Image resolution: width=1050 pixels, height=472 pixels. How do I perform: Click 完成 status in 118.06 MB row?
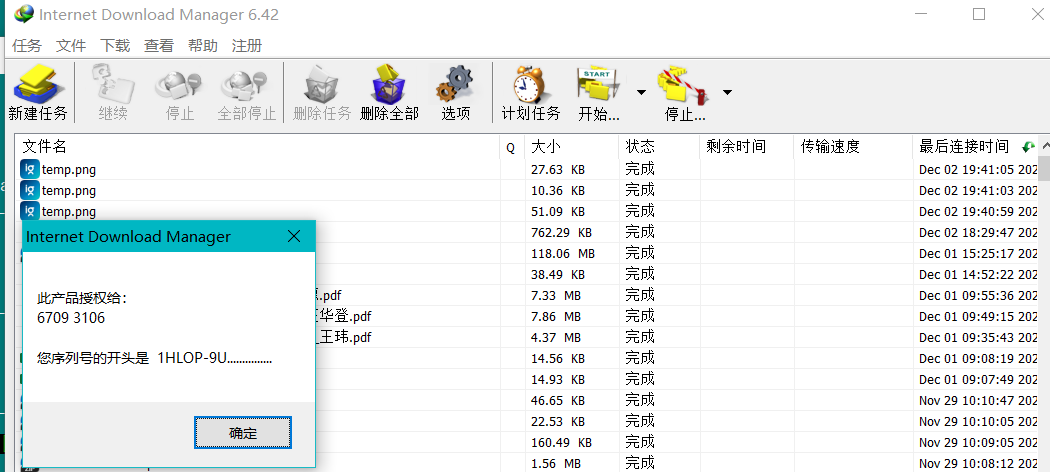(640, 253)
